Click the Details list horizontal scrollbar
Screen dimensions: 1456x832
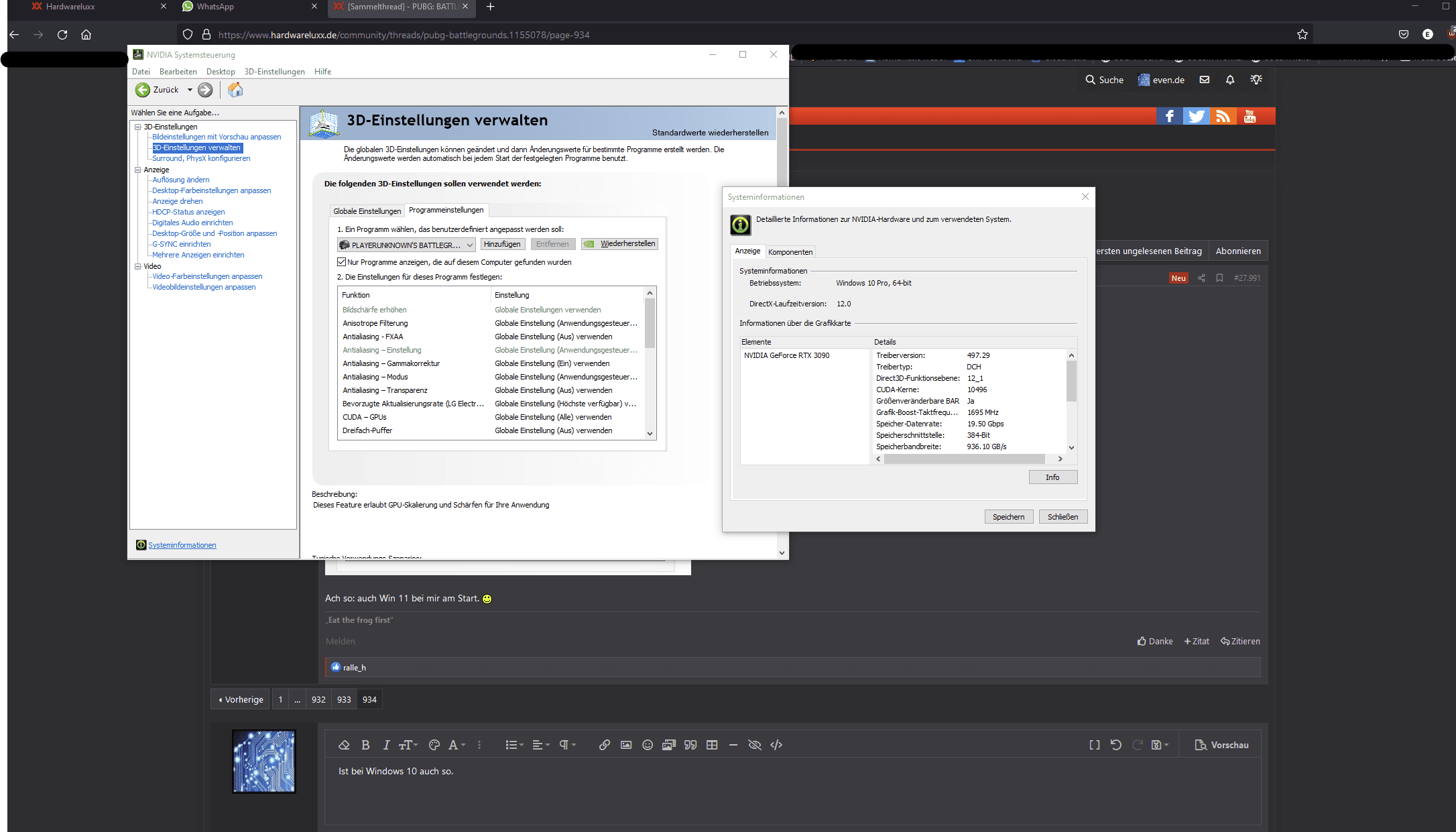(x=969, y=459)
